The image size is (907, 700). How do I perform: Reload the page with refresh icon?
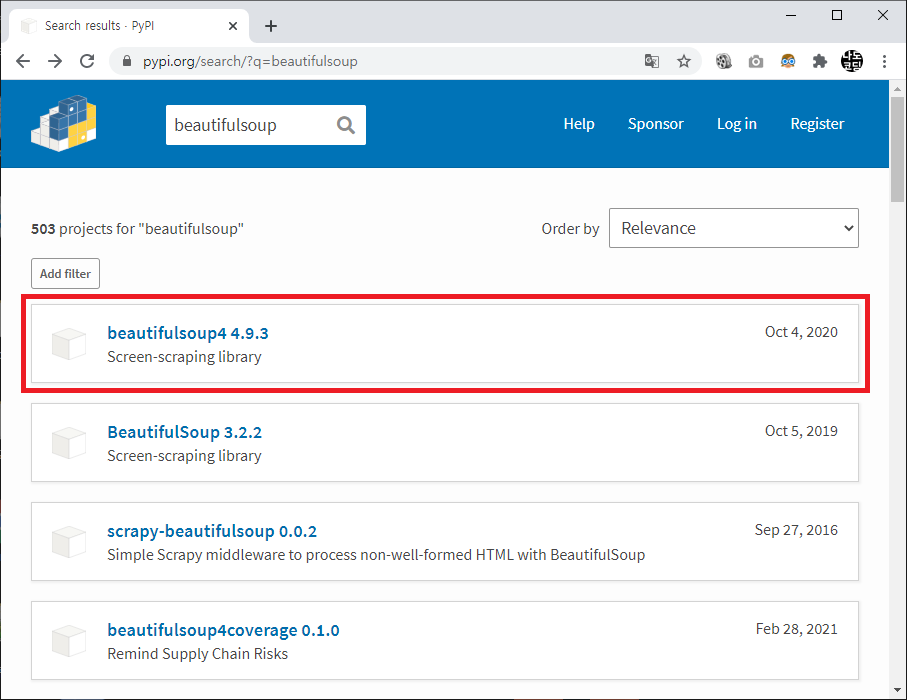[87, 61]
